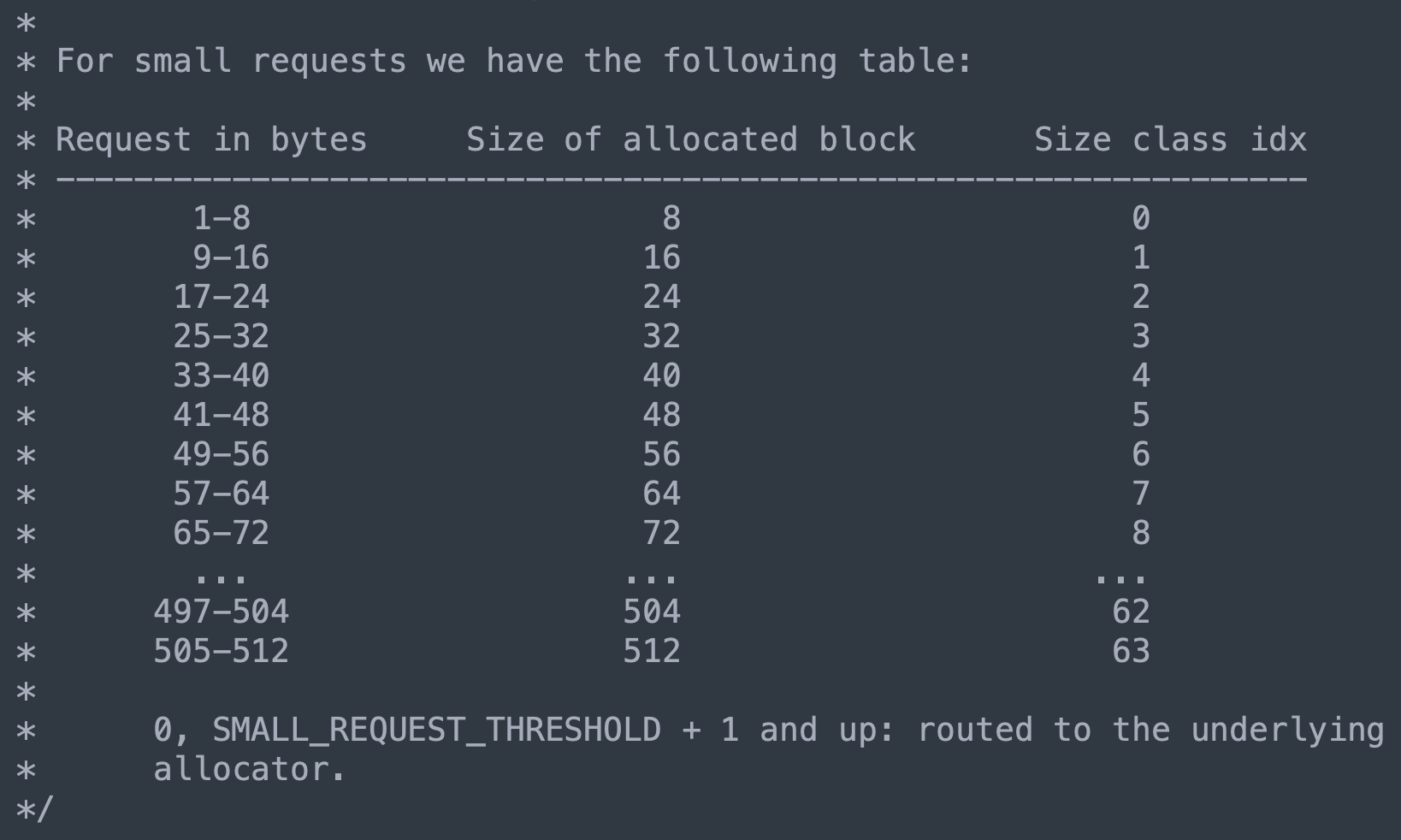Click the size class index '63'
This screenshot has width=1401, height=840.
pos(1131,651)
